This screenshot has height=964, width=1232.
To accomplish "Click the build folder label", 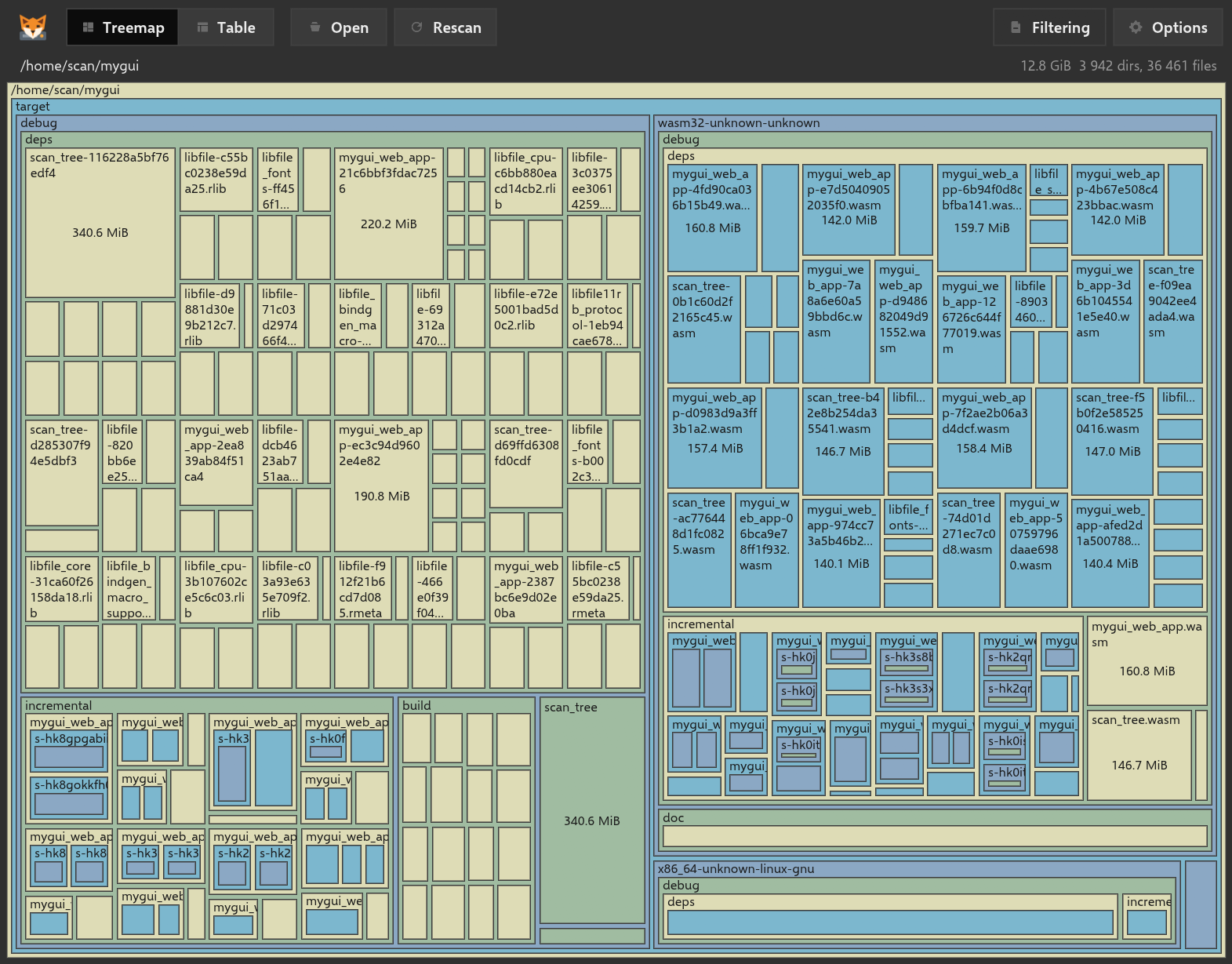I will (x=416, y=705).
